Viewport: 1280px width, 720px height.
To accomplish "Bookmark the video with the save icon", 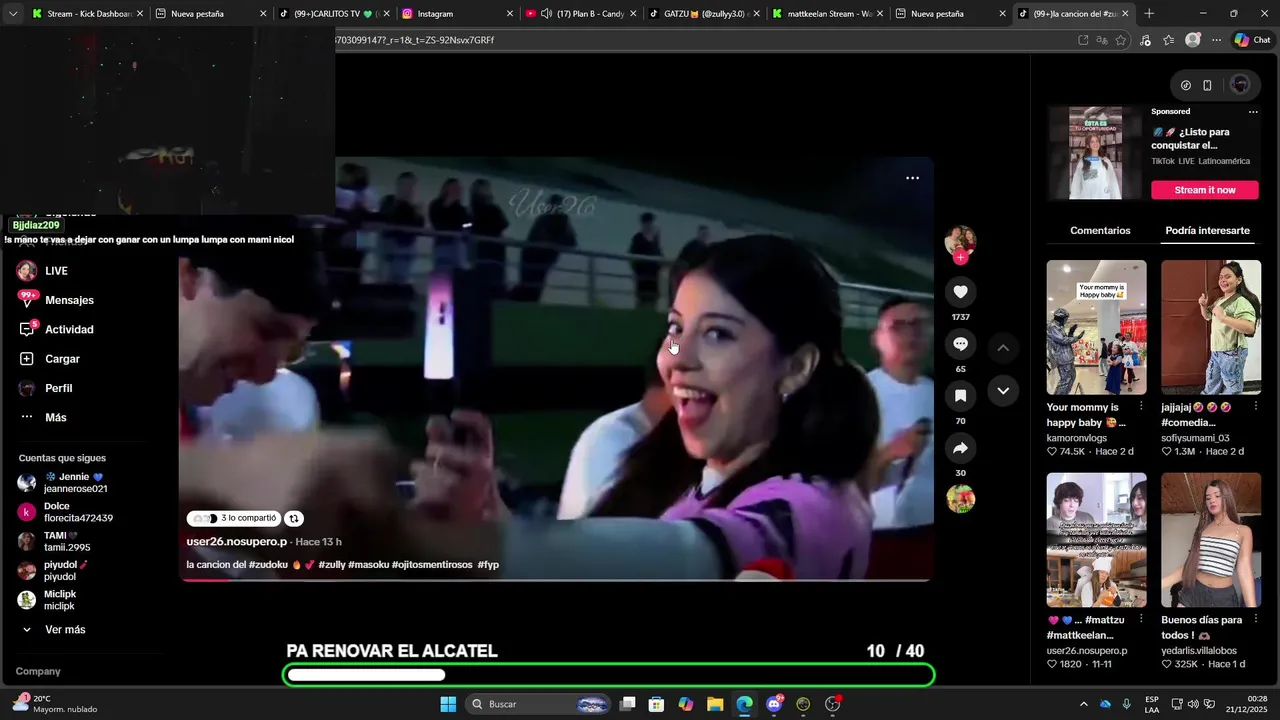I will point(960,396).
